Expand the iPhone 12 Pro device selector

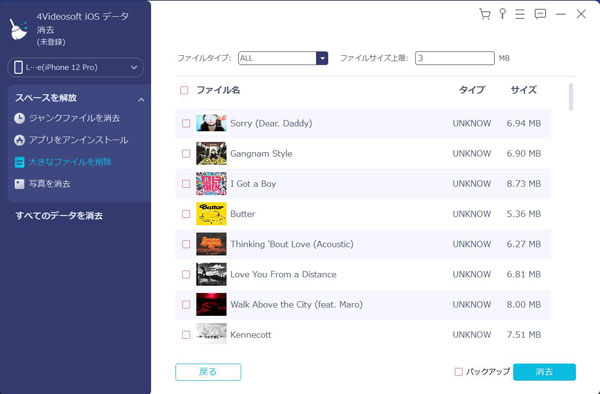click(75, 67)
